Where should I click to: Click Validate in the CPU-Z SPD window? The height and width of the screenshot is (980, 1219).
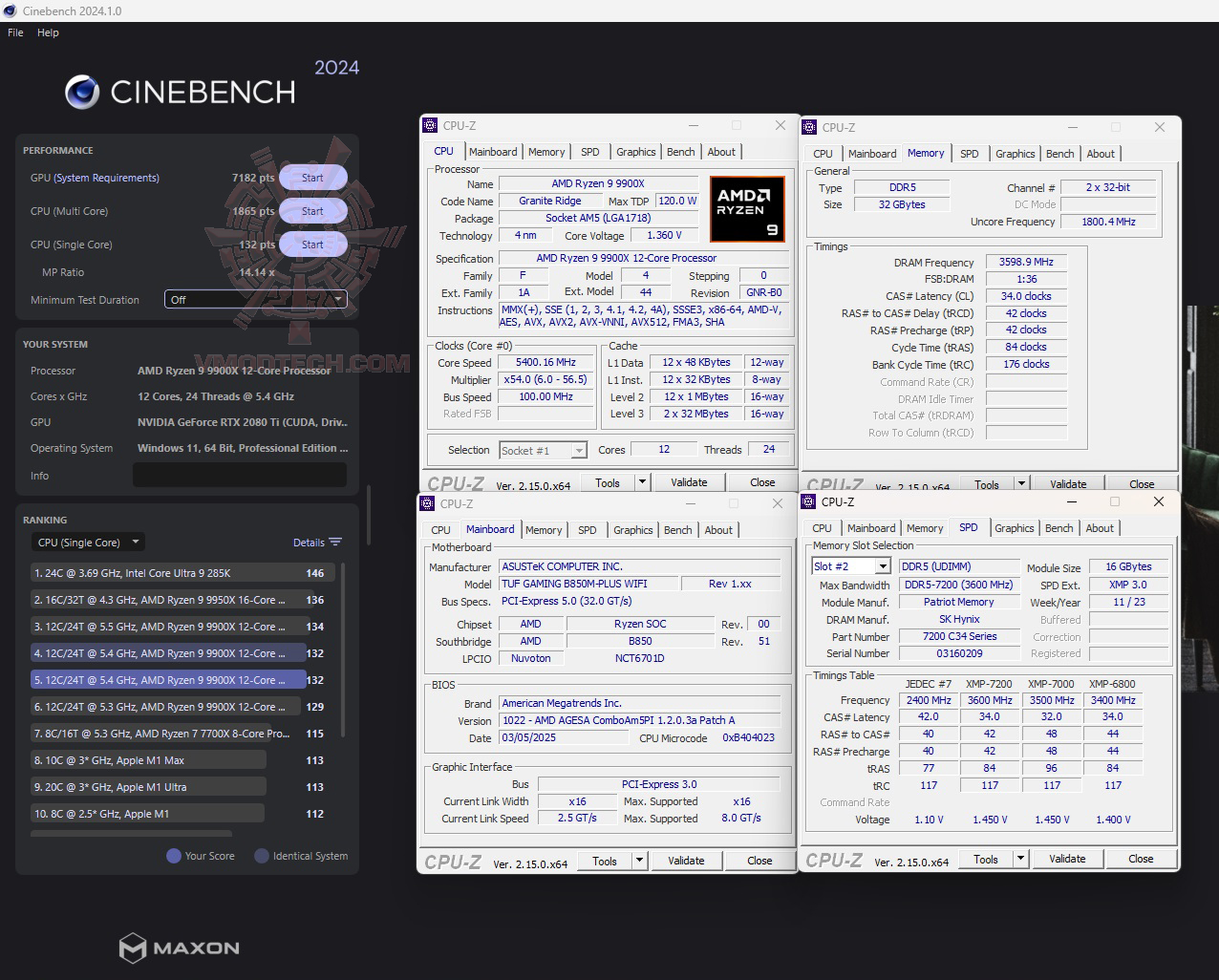pos(1067,859)
